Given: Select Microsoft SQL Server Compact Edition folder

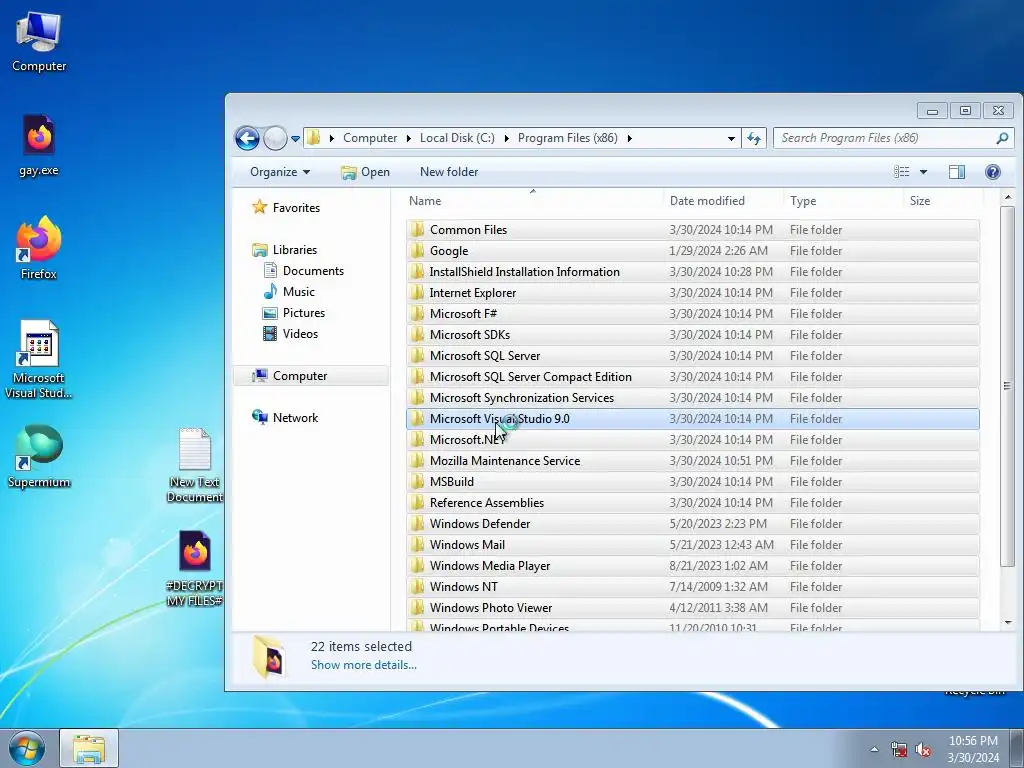Looking at the screenshot, I should point(692,377).
